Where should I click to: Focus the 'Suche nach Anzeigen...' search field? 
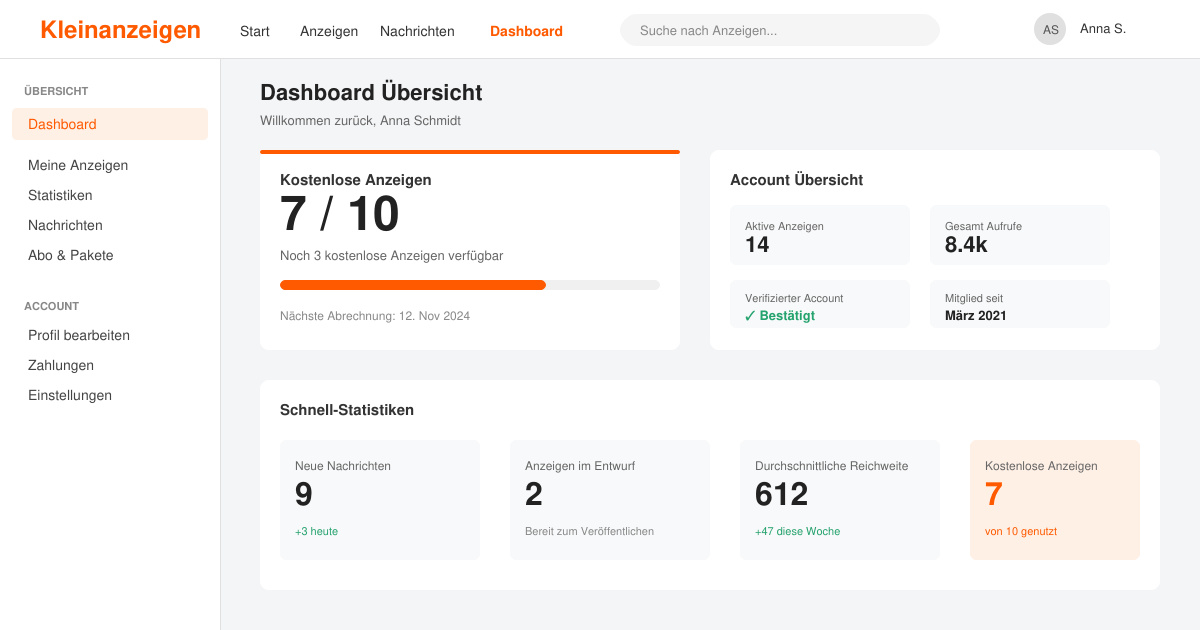[780, 30]
